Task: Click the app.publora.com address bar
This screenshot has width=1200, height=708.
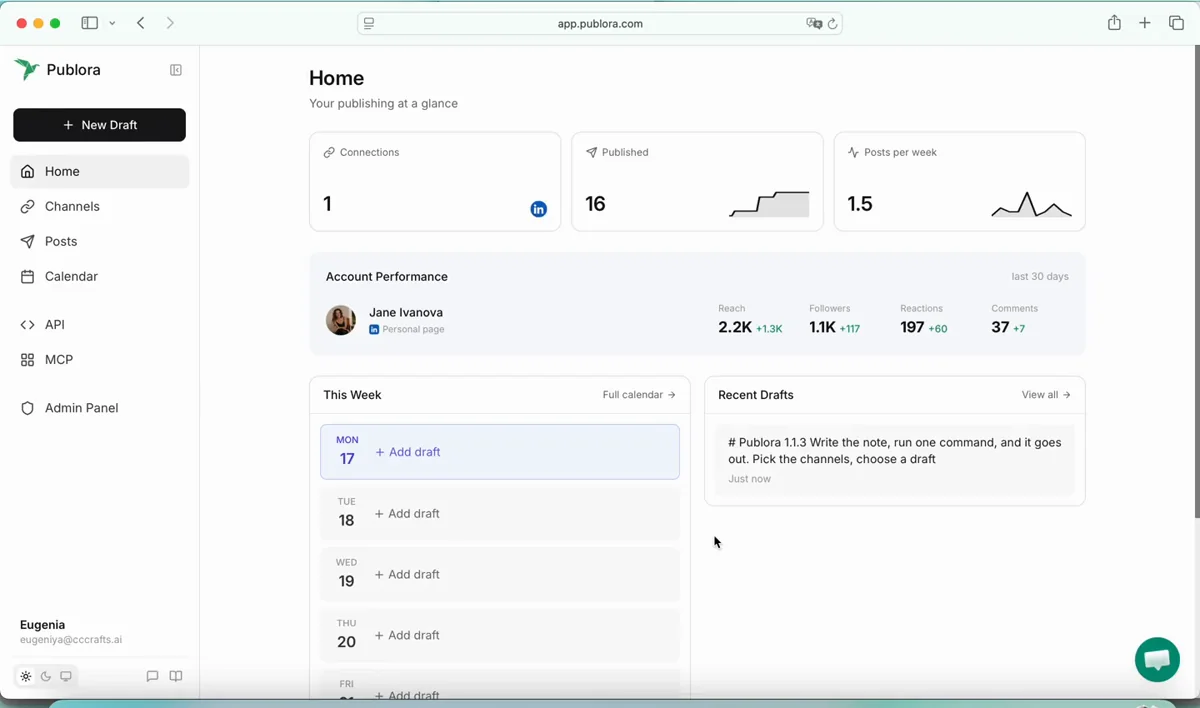Action: 600,24
